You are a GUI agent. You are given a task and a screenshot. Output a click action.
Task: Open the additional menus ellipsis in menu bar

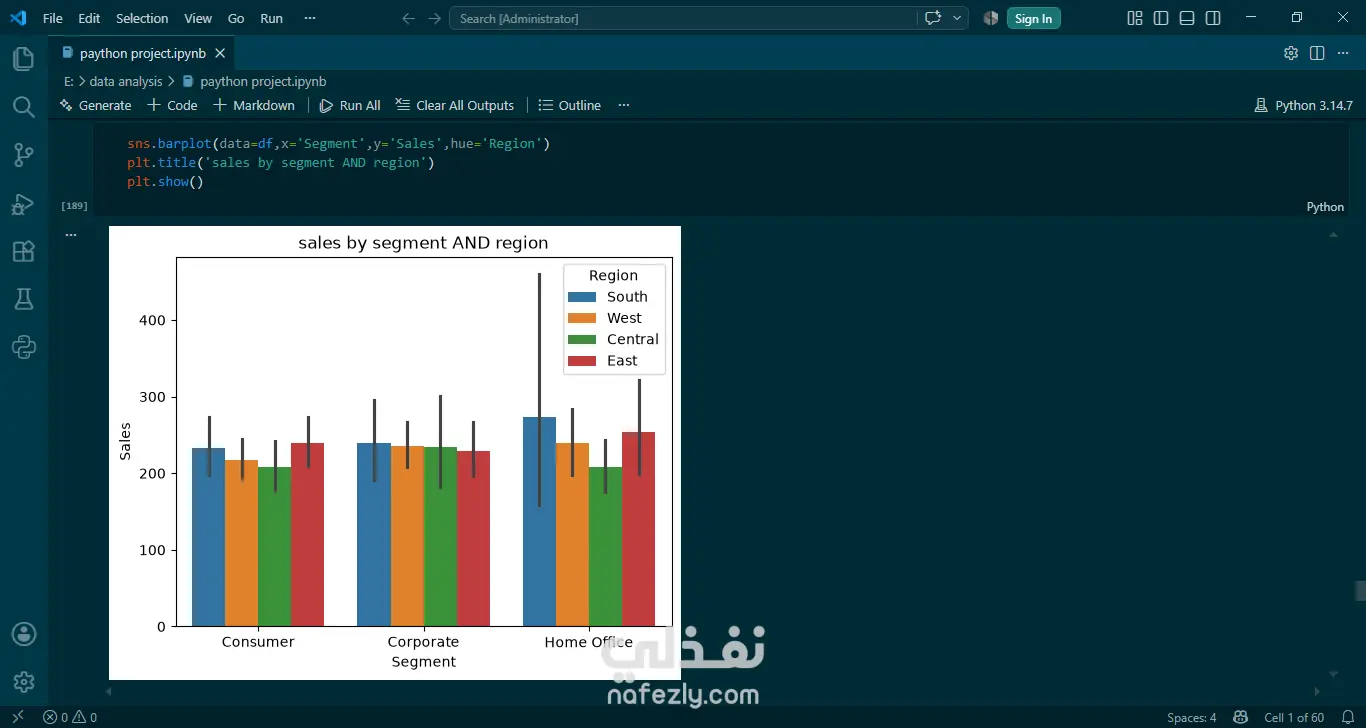click(309, 18)
